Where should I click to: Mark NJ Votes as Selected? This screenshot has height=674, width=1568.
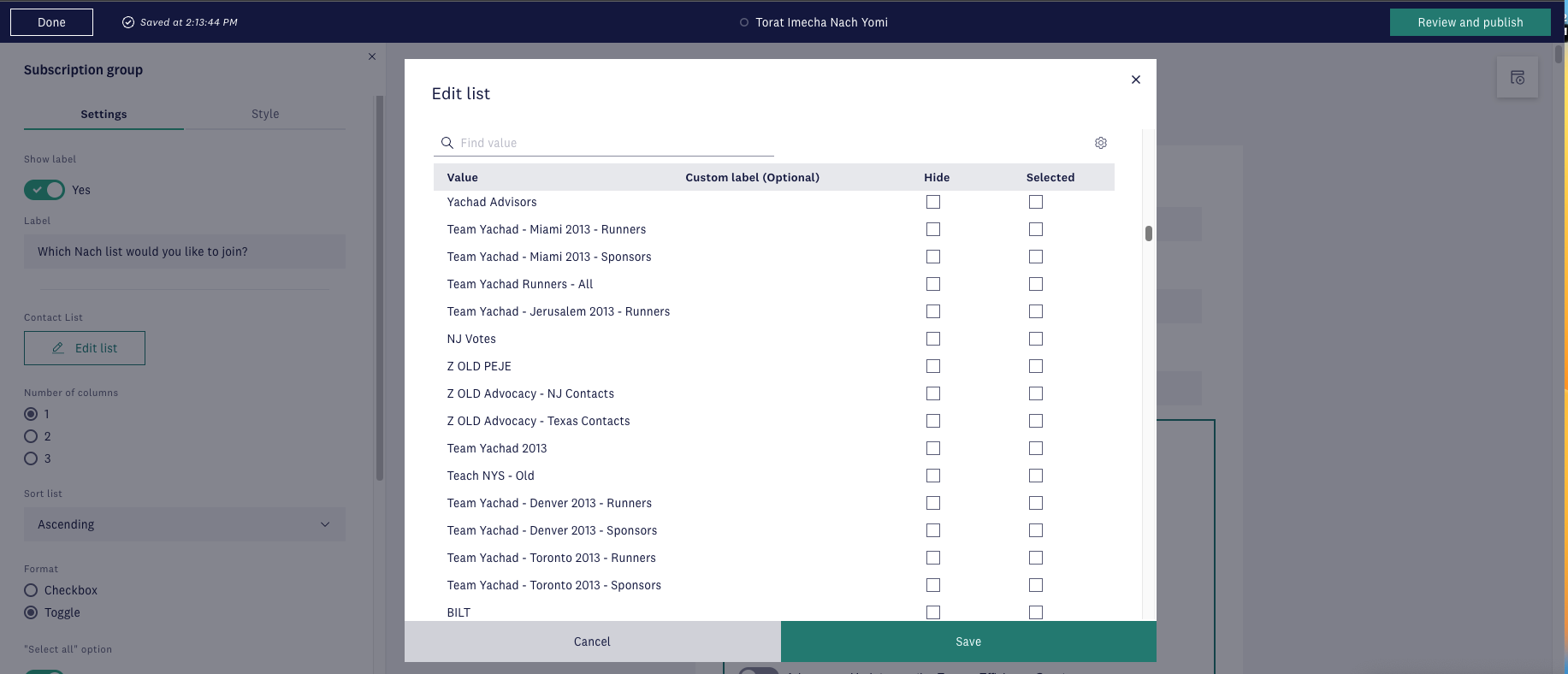(1035, 339)
